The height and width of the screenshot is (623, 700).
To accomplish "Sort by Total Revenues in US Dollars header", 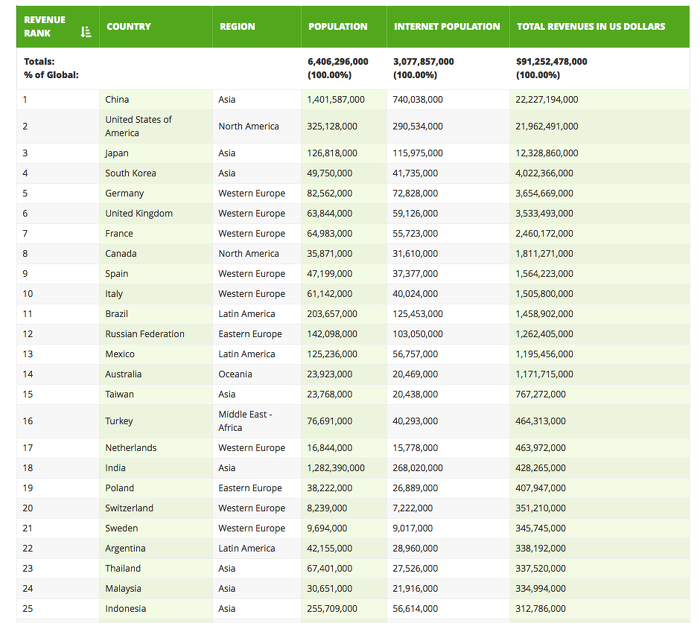I will tap(590, 26).
